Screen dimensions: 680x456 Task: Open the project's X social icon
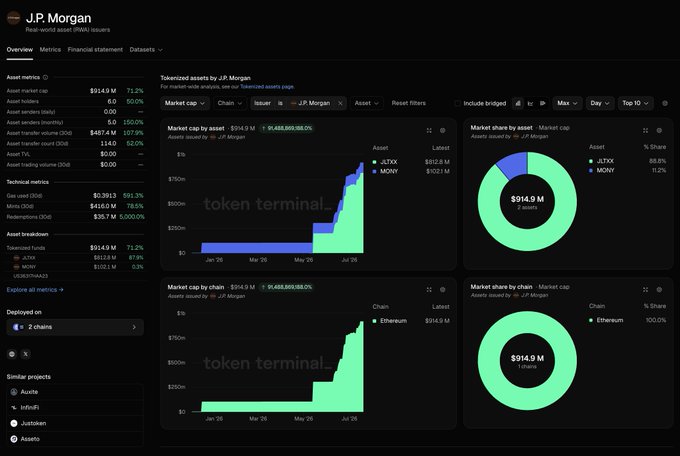[x=26, y=354]
